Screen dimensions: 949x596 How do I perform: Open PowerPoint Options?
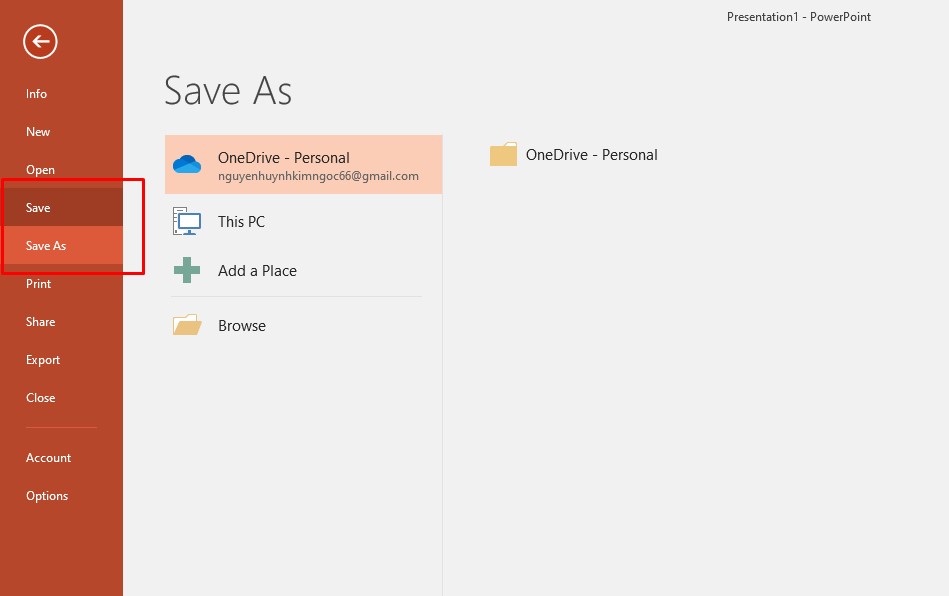pos(47,495)
